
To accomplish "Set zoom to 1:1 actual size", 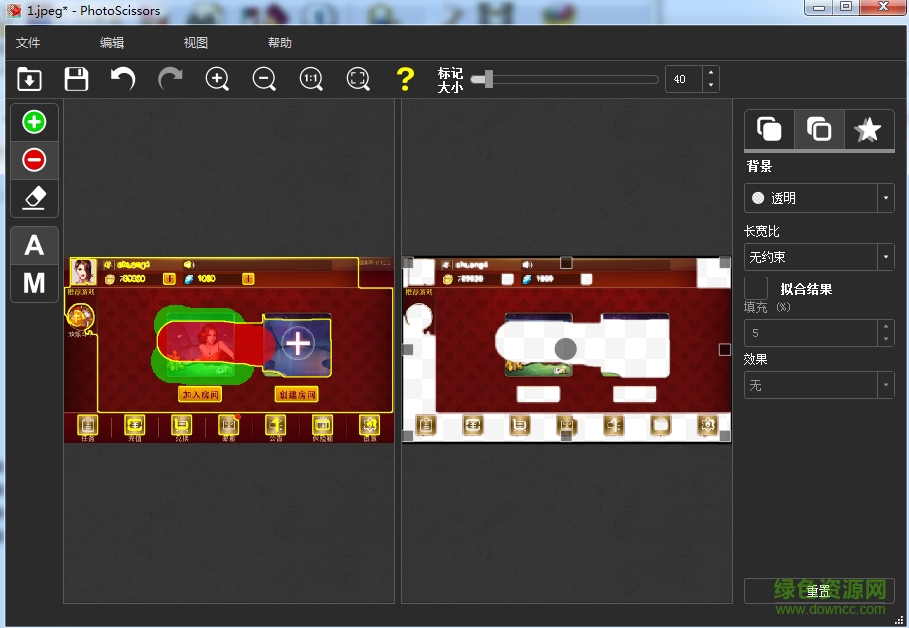I will (x=311, y=79).
